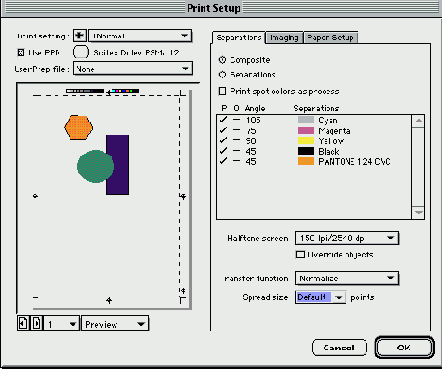442x369 pixels.
Task: Click the purple rectangle in preview
Action: coord(118,165)
